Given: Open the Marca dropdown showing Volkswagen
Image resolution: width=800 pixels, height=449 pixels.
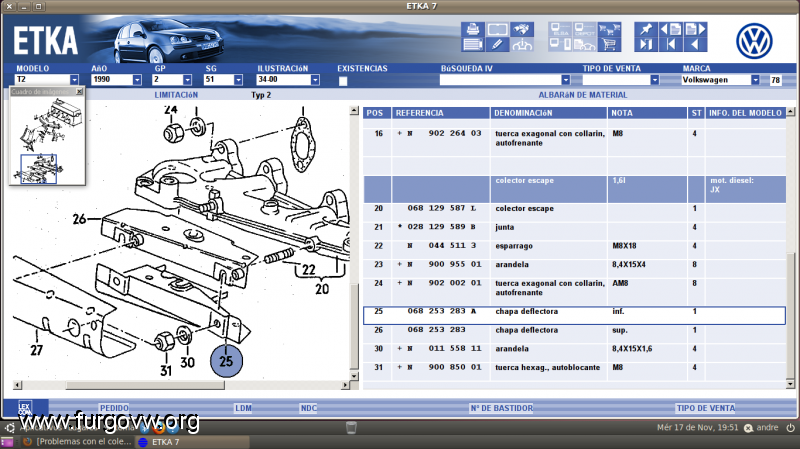Looking at the screenshot, I should tap(755, 80).
